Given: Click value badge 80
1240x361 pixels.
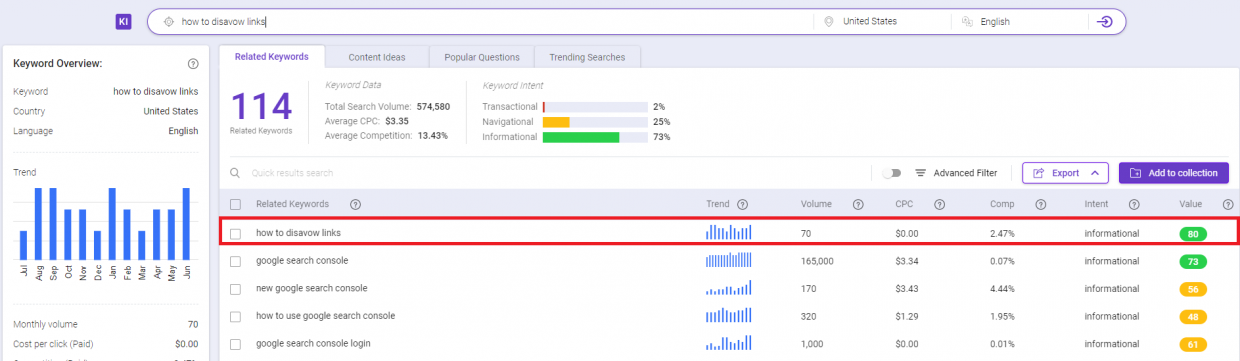Looking at the screenshot, I should click(x=1193, y=234).
